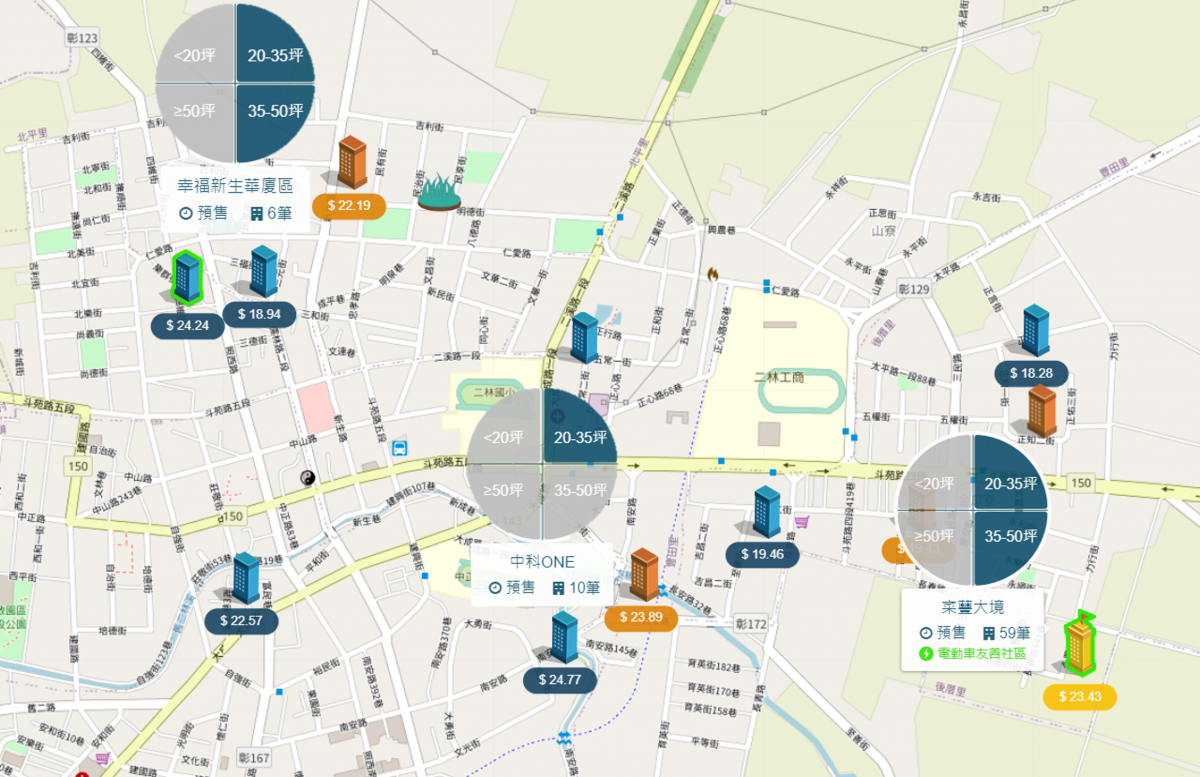Select 20-35坪 segment in 中科ONE pie
This screenshot has width=1200, height=777.
pos(581,437)
